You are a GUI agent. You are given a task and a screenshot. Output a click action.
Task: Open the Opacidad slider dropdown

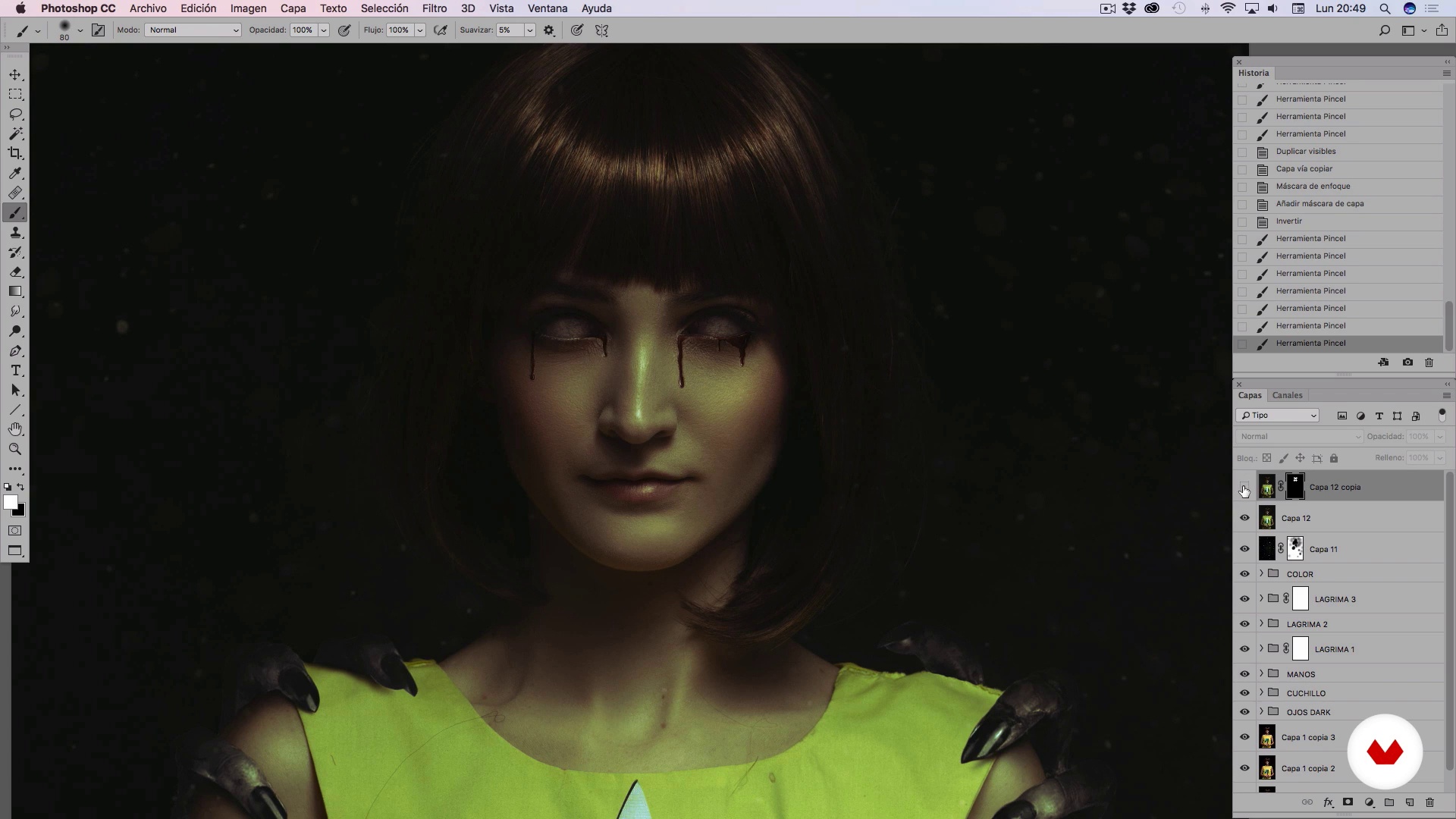point(323,30)
